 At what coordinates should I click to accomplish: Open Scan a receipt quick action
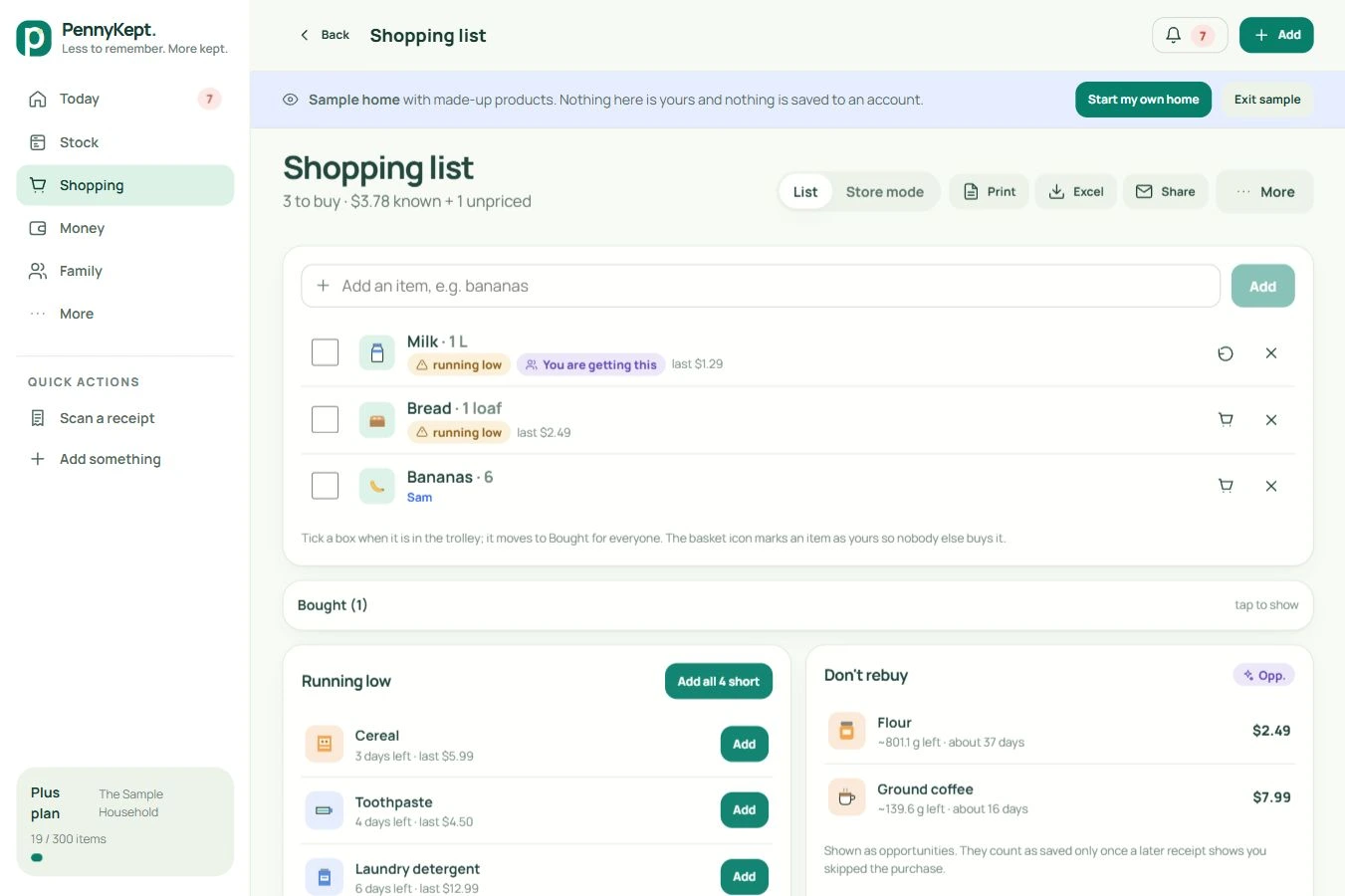click(x=124, y=418)
